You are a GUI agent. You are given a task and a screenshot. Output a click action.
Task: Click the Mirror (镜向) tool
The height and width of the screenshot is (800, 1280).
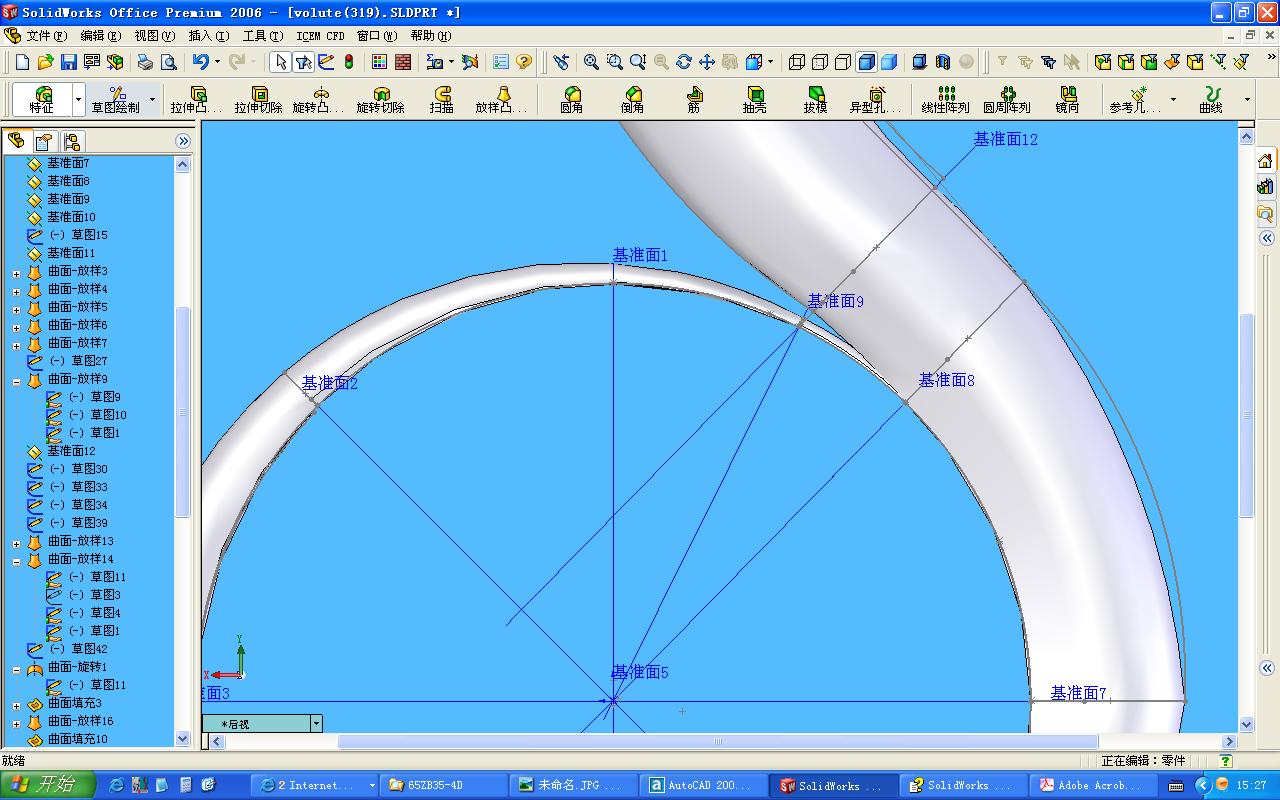point(1067,100)
